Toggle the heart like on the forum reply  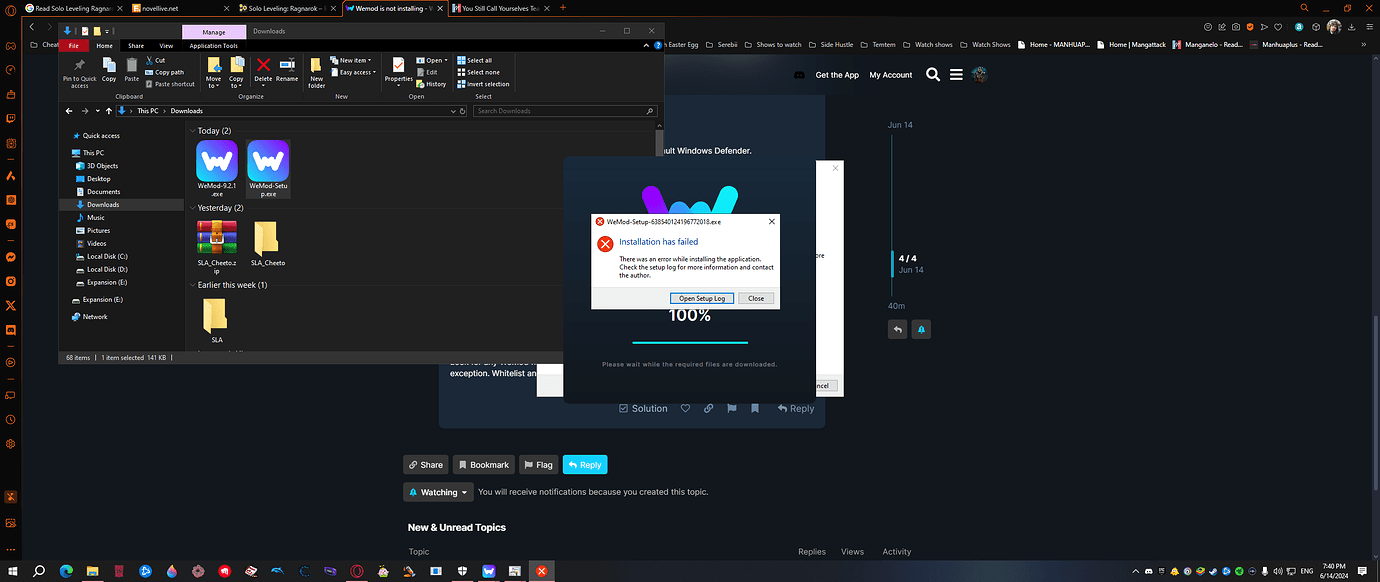[x=685, y=408]
